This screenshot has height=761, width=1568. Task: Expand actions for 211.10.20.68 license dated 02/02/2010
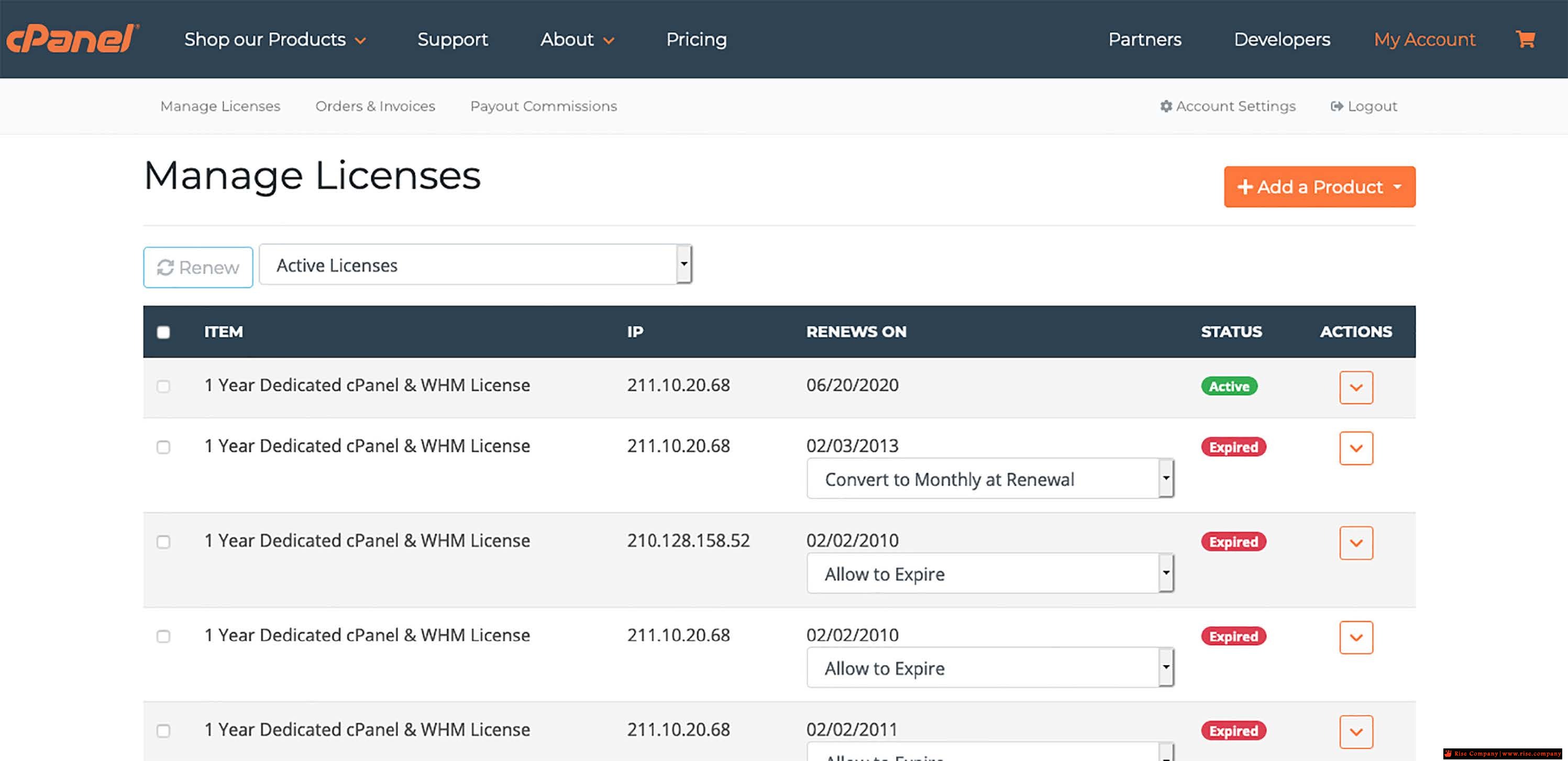1356,637
